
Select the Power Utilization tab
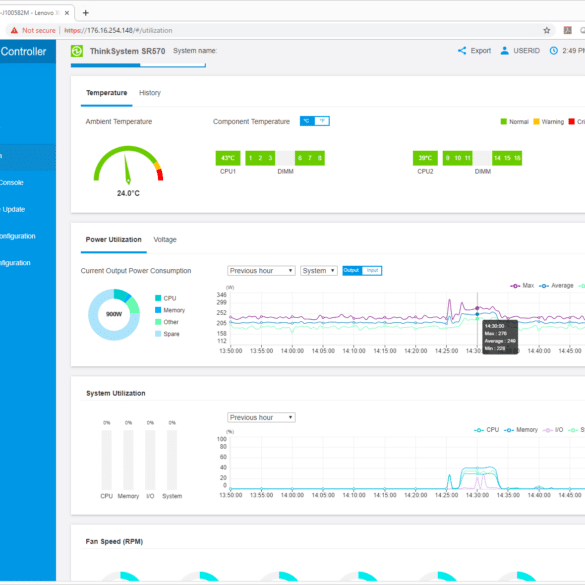click(113, 240)
